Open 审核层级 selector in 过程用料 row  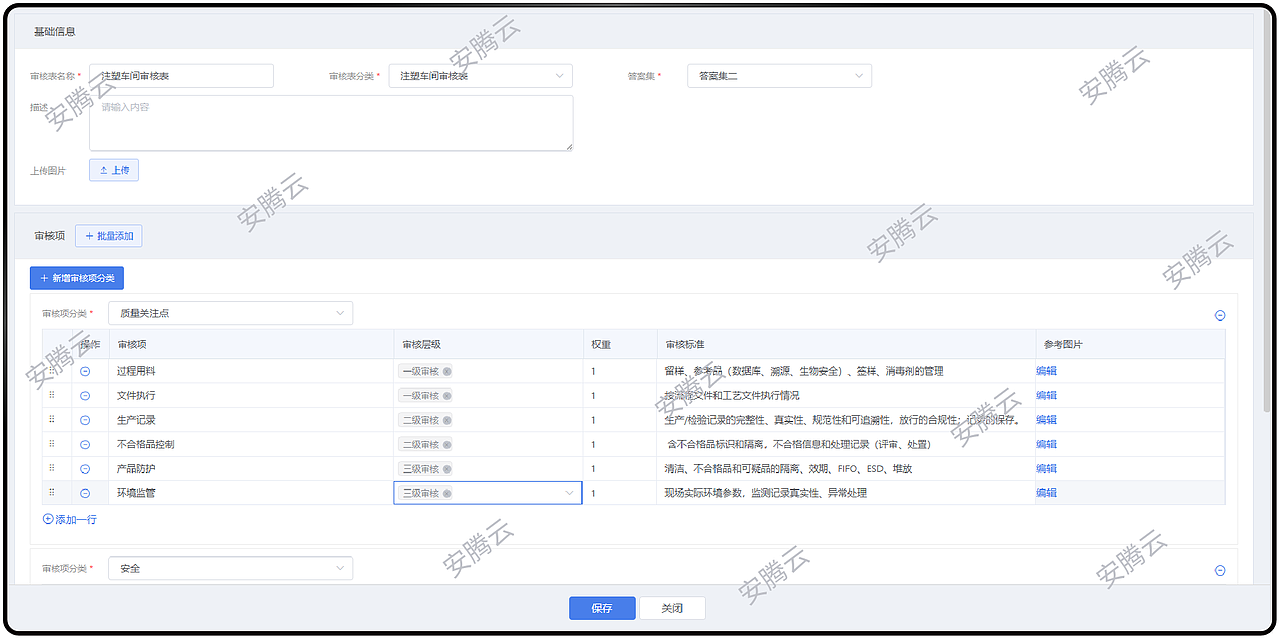click(x=487, y=371)
